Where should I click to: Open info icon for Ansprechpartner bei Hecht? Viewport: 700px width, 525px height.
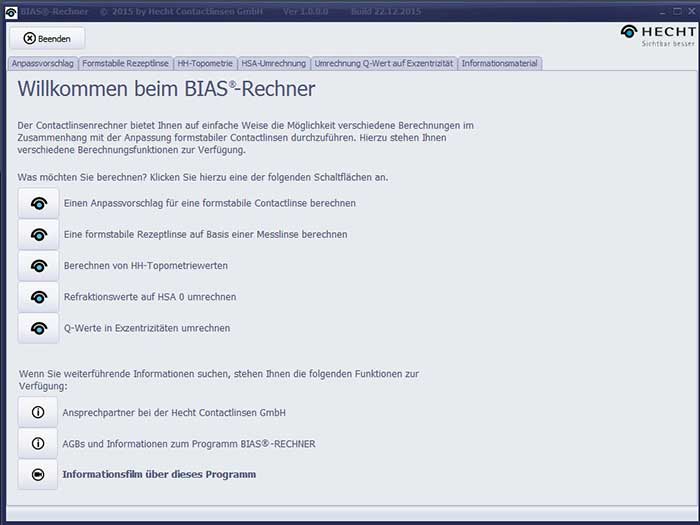38,412
